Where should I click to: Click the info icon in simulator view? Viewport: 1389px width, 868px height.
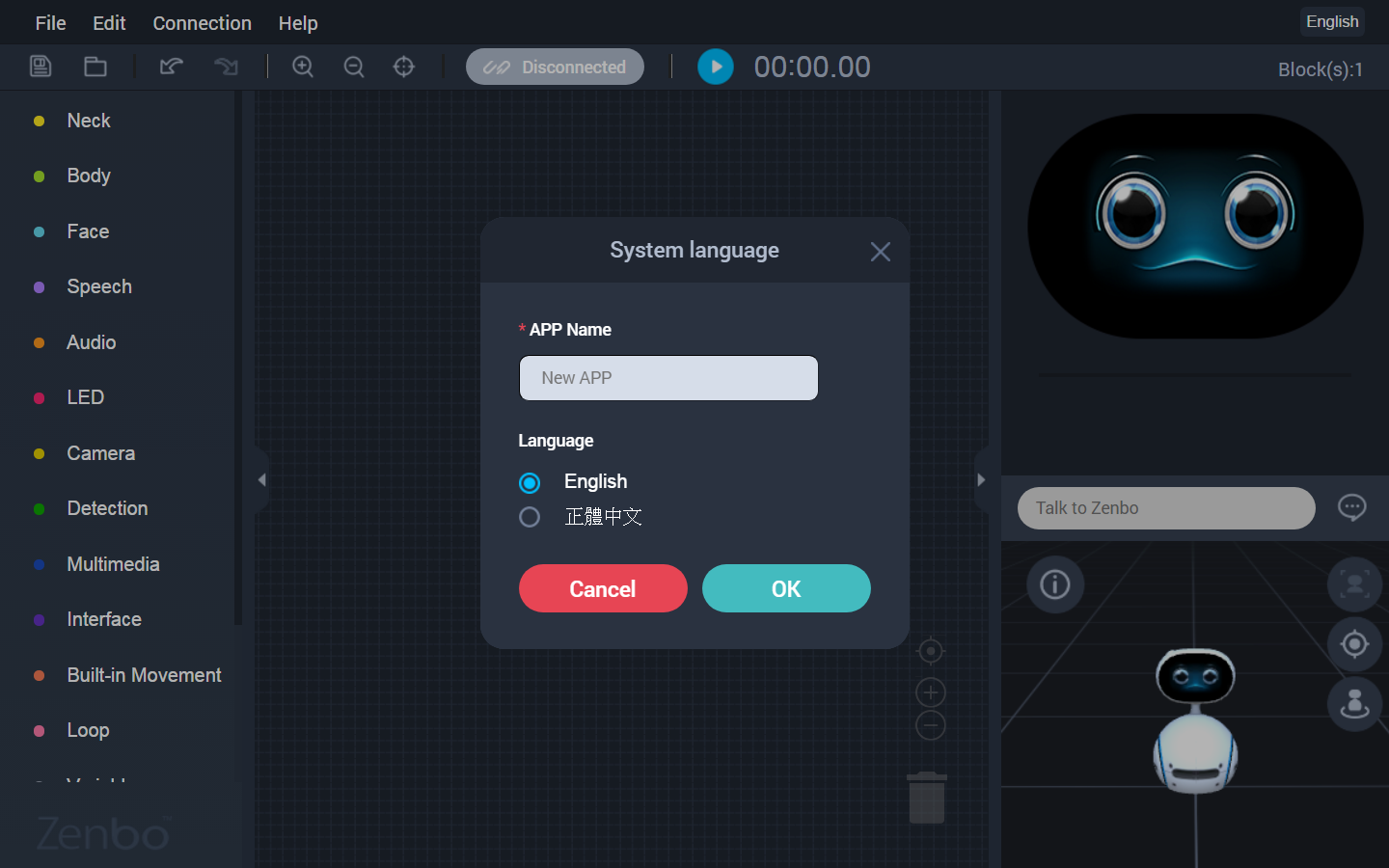(x=1055, y=584)
